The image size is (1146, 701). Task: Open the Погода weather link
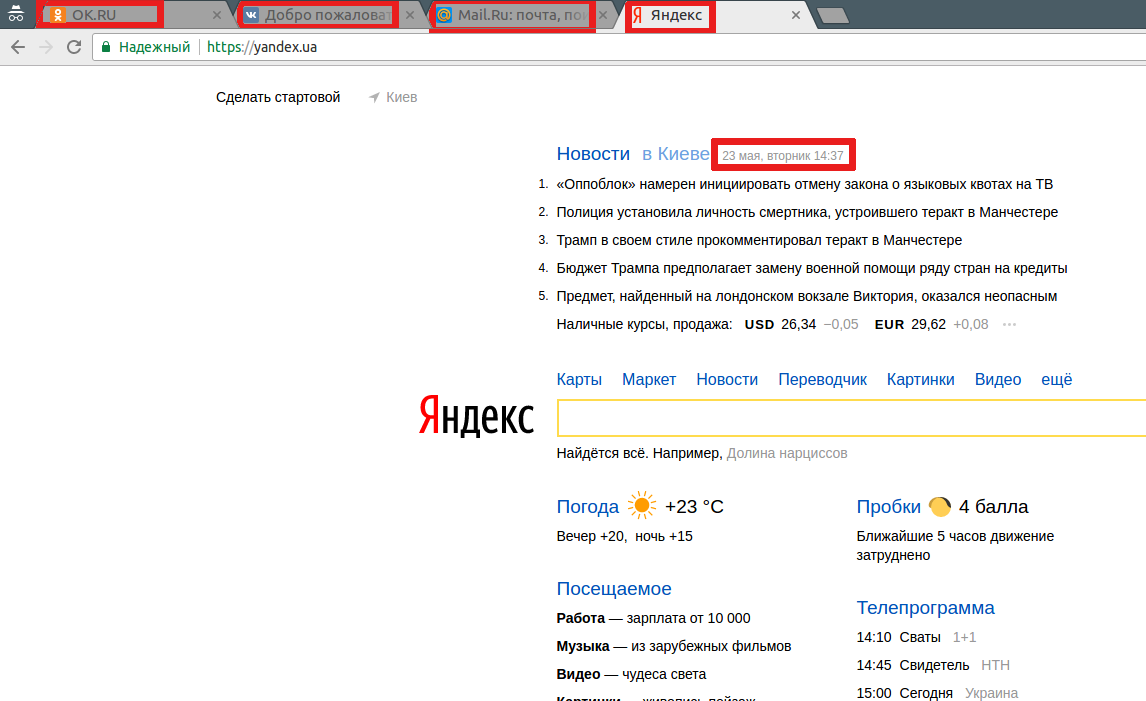pos(588,507)
